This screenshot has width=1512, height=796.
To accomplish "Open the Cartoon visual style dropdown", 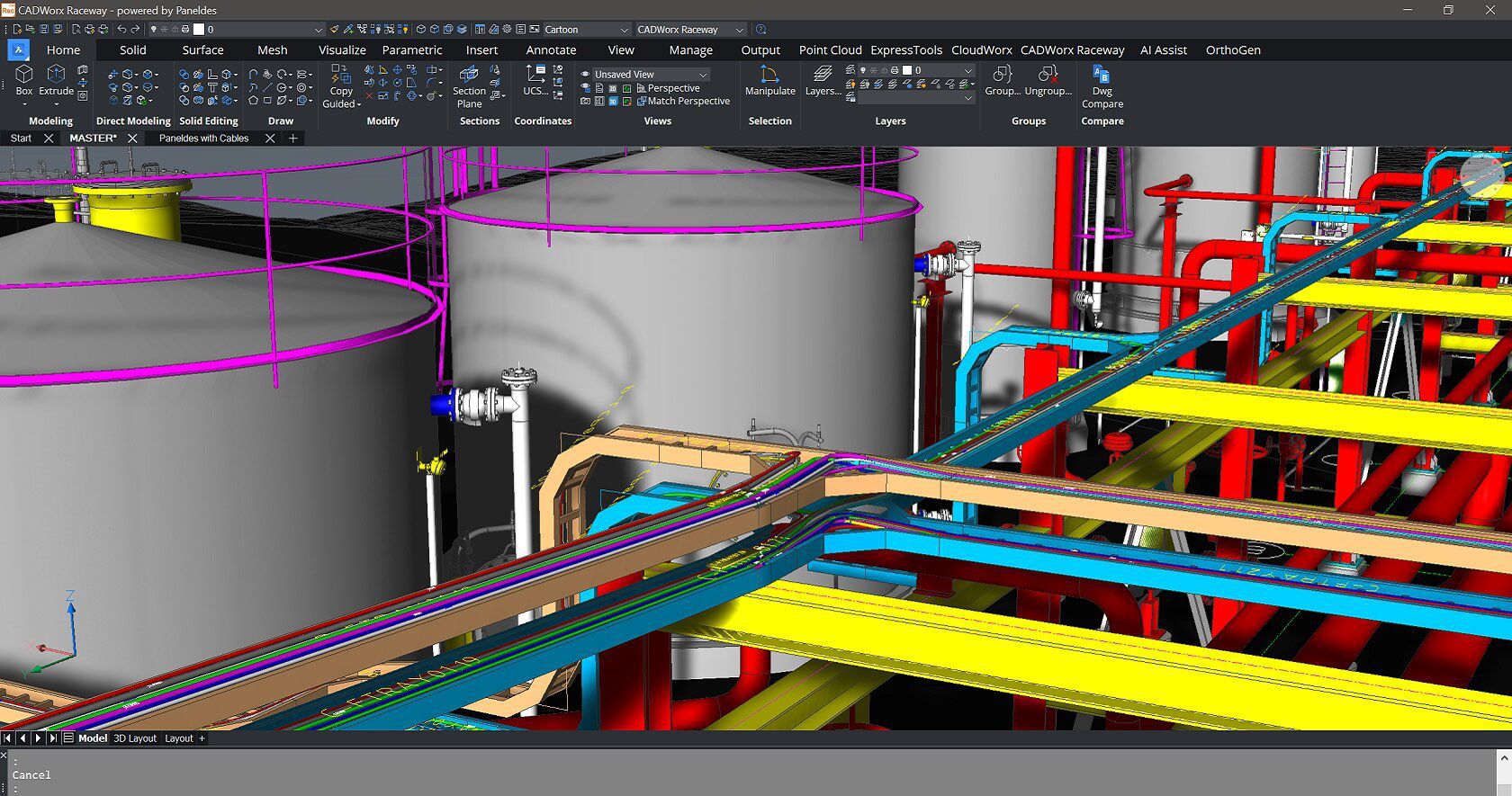I will 586,30.
